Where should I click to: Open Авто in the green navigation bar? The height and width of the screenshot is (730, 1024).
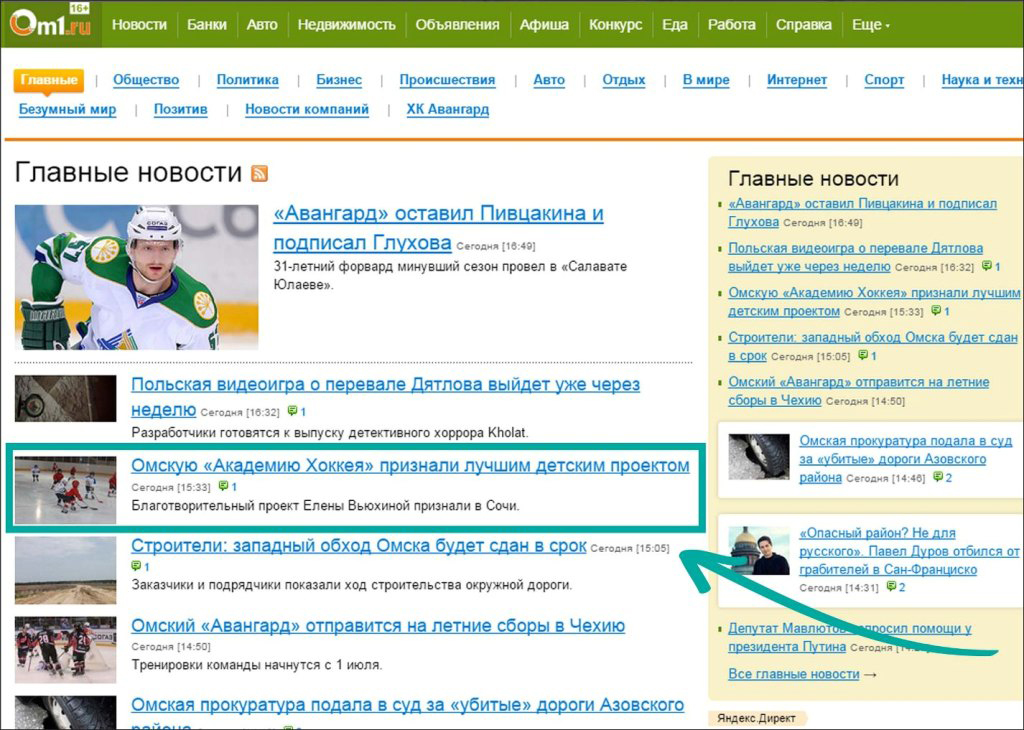coord(262,25)
